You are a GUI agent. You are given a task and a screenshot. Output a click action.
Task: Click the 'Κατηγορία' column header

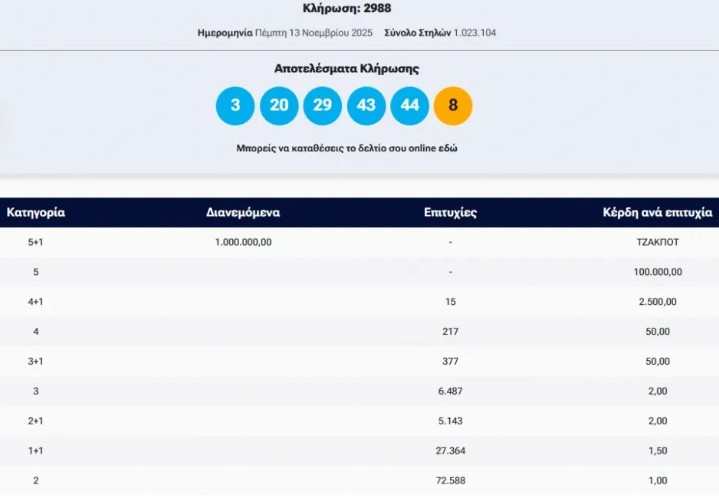[x=36, y=213]
